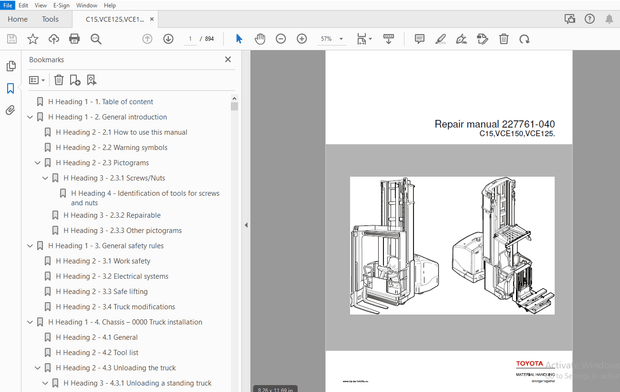The width and height of the screenshot is (620, 392).
Task: Switch to the Tools tab
Action: 50,19
